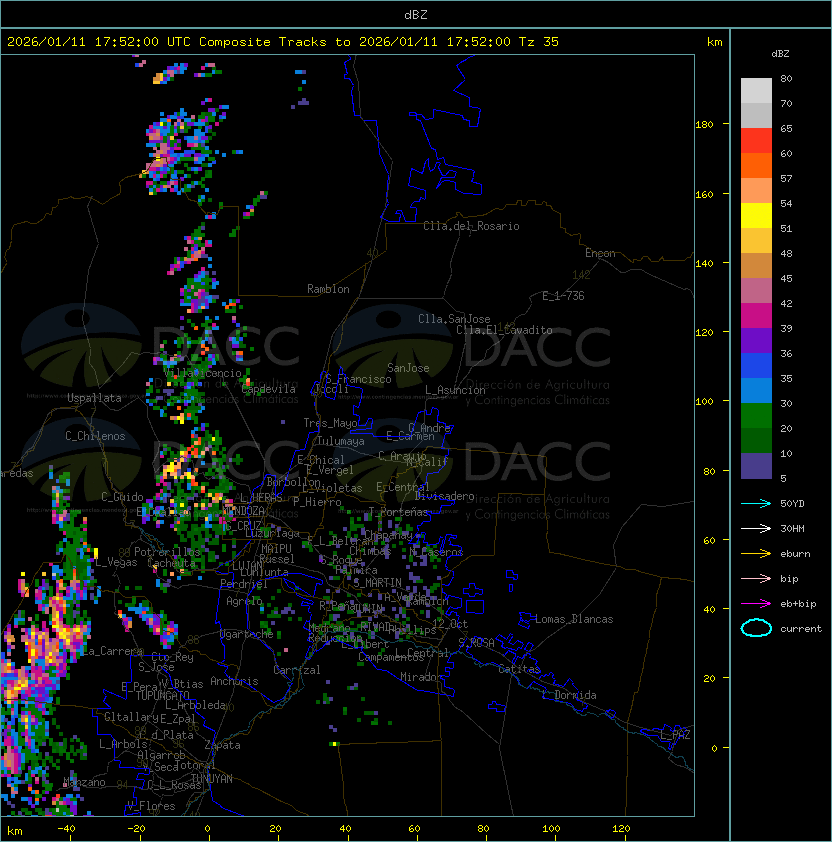Viewport: 832px width, 842px height.
Task: Click the Mirador map label
Action: click(421, 677)
